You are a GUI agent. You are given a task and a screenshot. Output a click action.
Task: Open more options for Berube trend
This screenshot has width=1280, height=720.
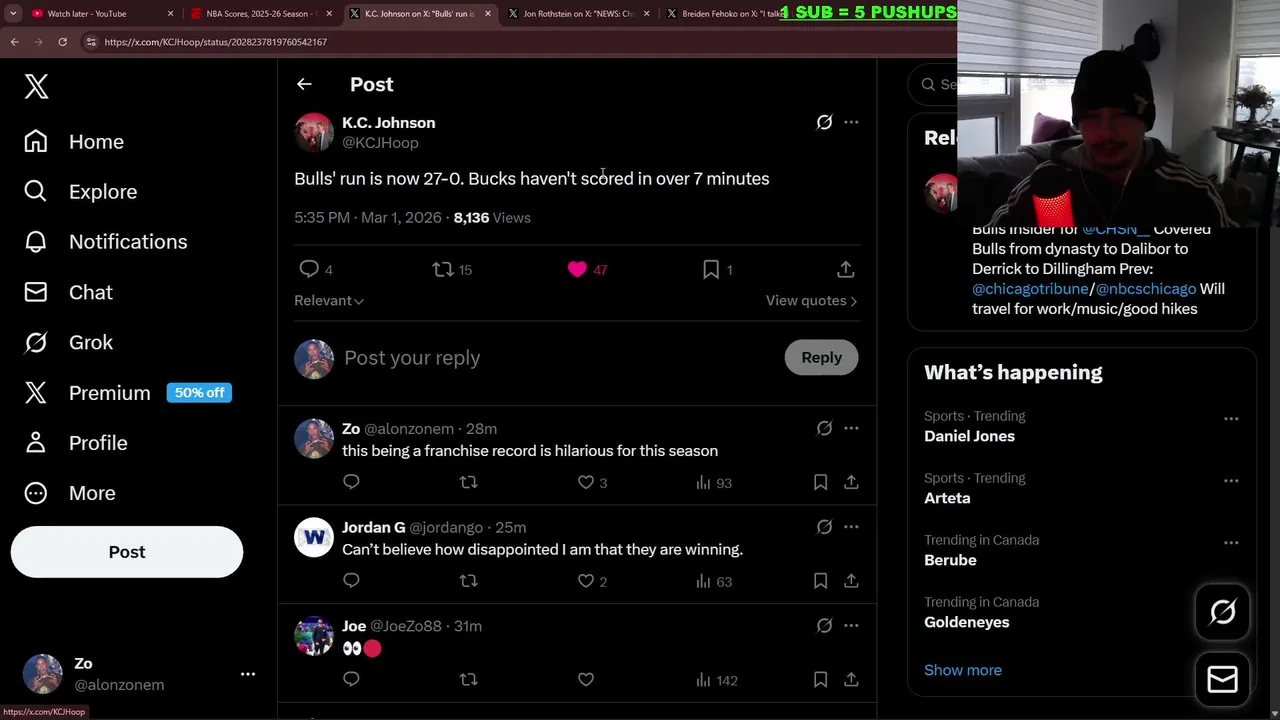click(x=1231, y=543)
